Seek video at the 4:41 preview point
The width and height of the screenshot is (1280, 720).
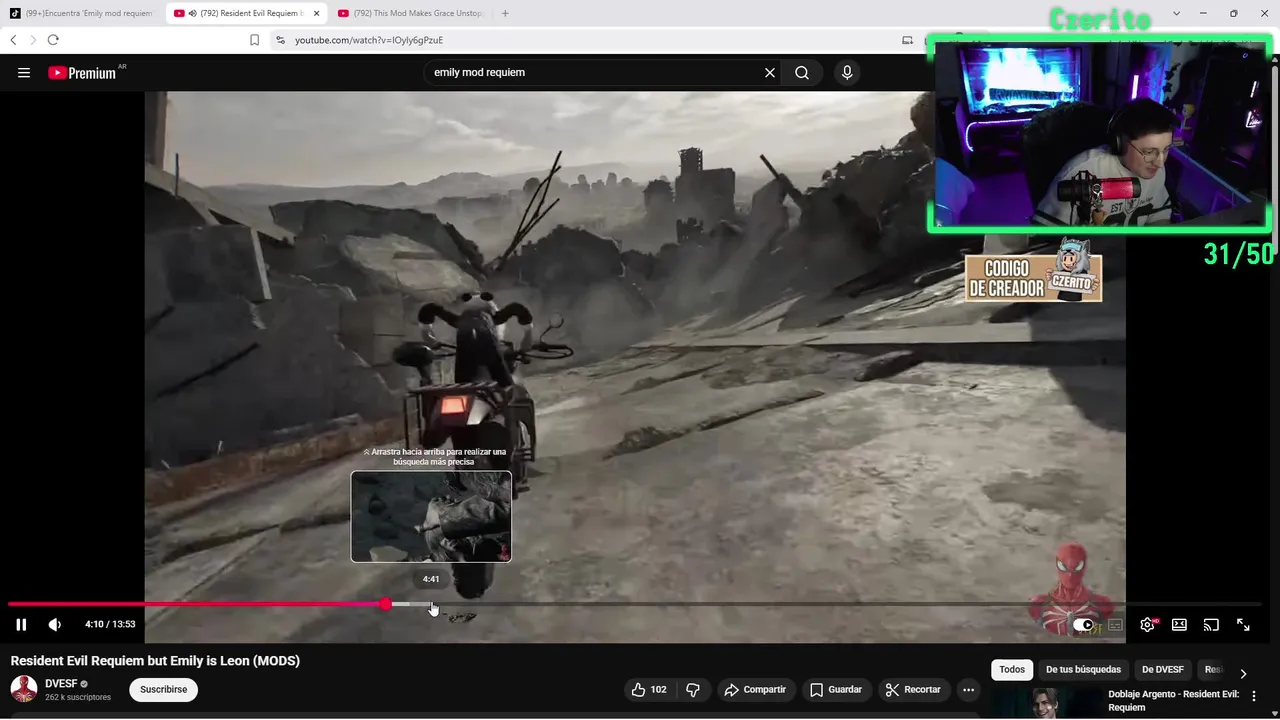coord(431,604)
